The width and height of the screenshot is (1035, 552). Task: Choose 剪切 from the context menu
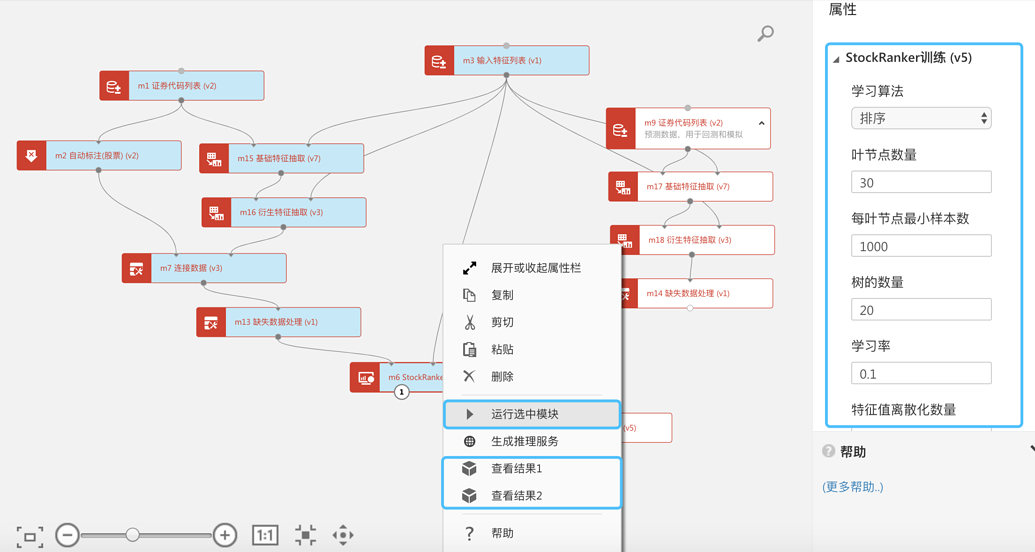coord(532,322)
